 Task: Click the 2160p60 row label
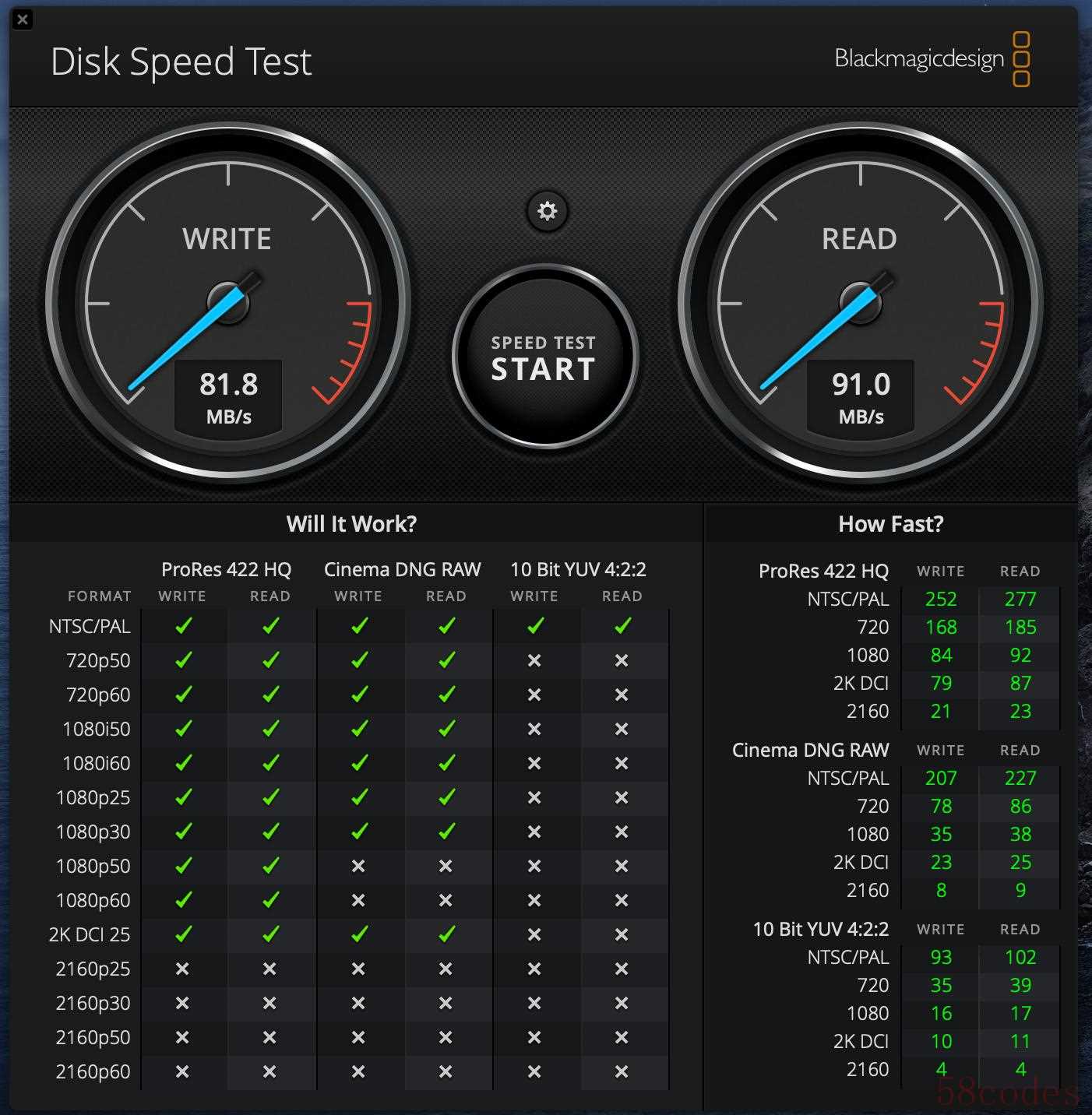(x=93, y=1071)
